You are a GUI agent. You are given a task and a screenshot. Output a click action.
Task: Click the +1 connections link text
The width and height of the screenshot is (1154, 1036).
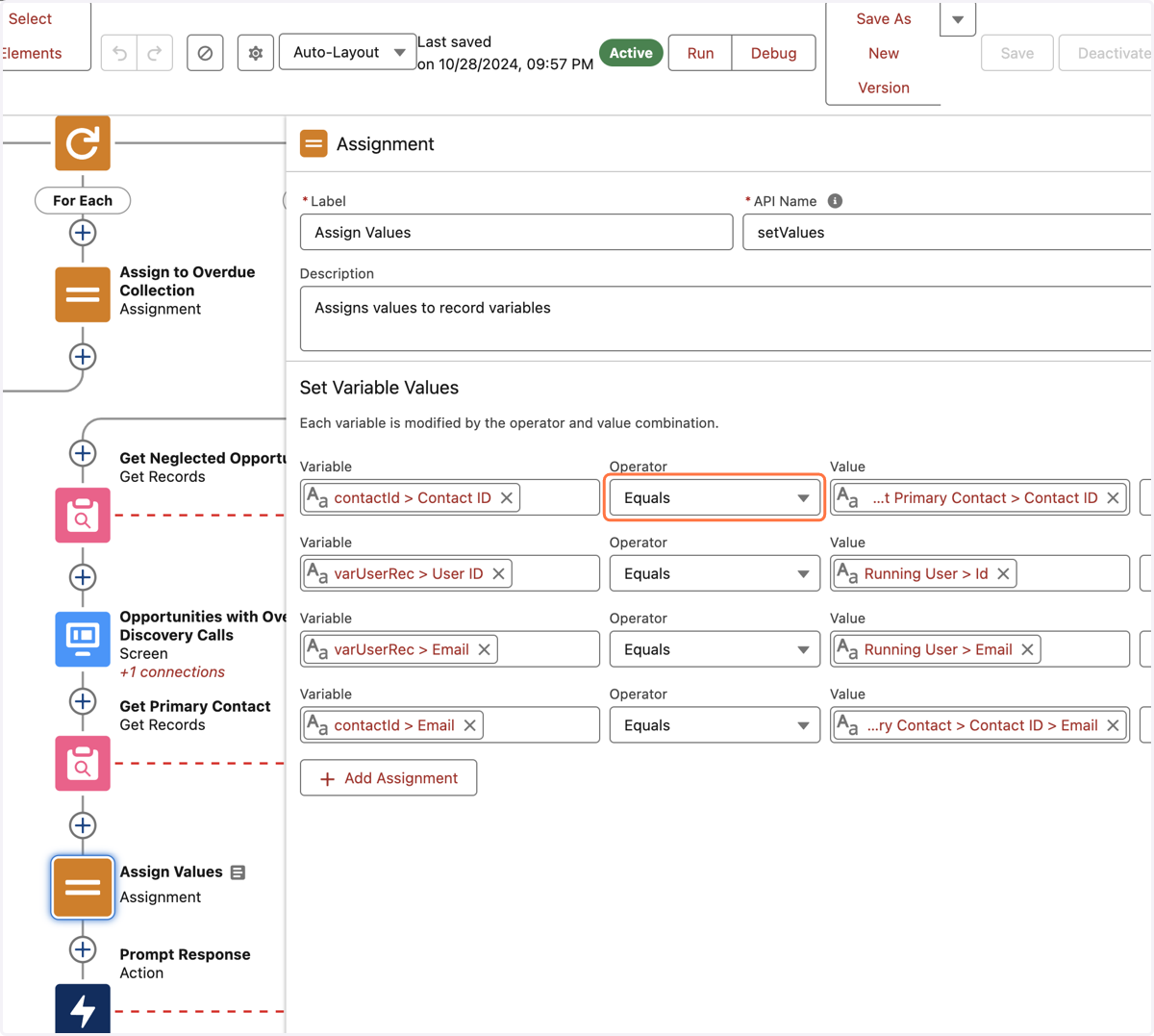(x=172, y=671)
